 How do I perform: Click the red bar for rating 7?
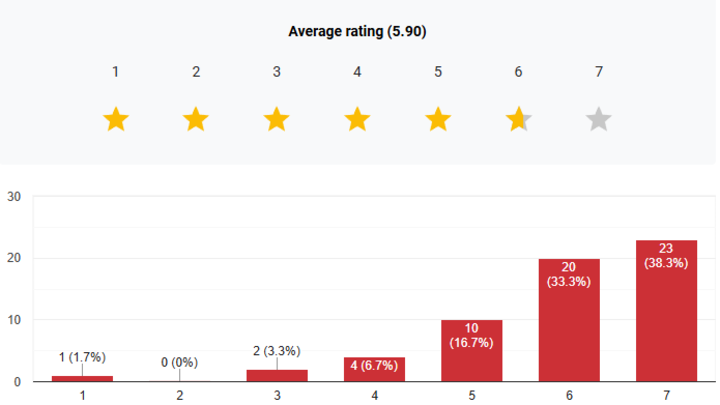[666, 320]
